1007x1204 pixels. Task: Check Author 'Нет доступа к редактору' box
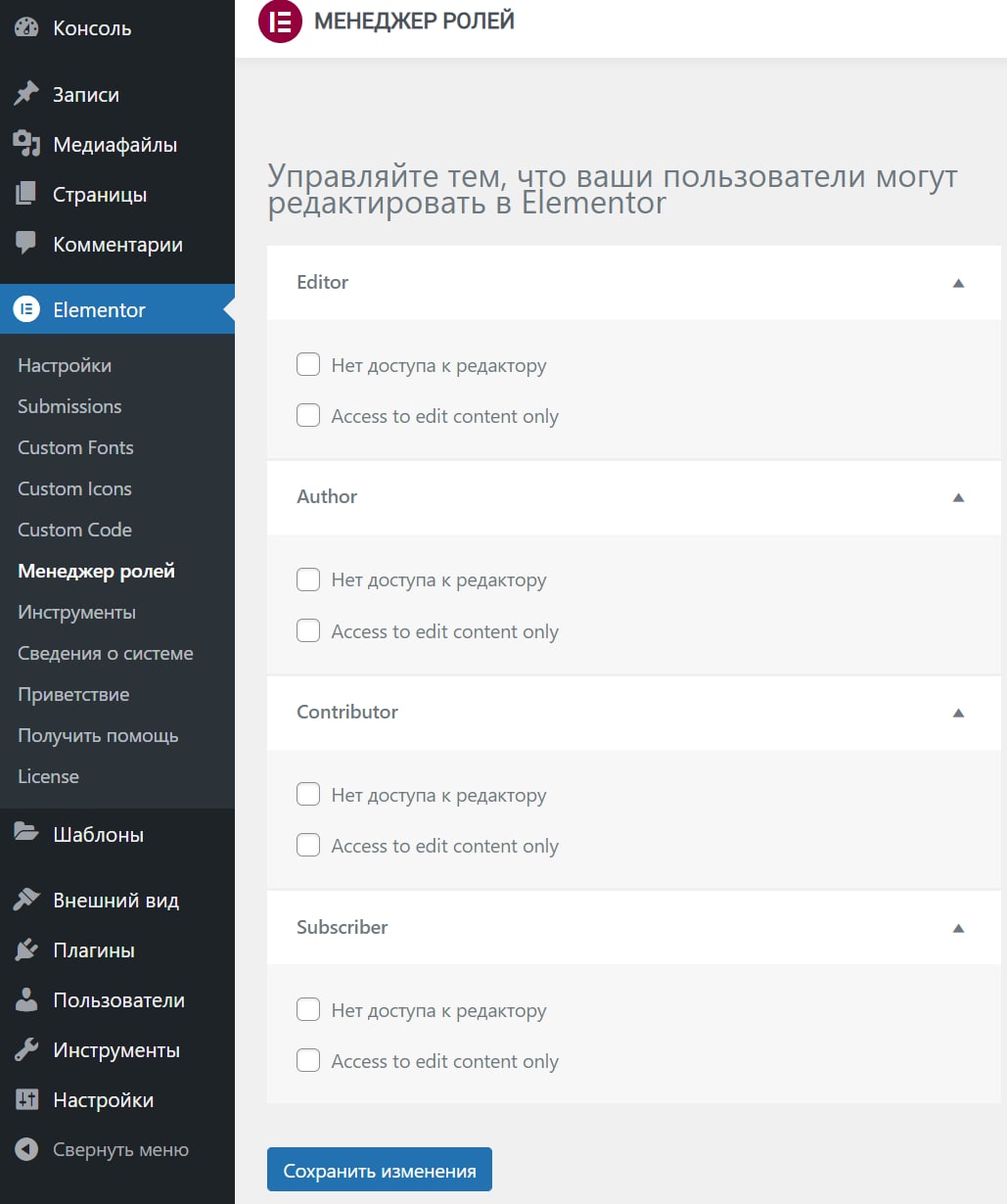[x=308, y=579]
